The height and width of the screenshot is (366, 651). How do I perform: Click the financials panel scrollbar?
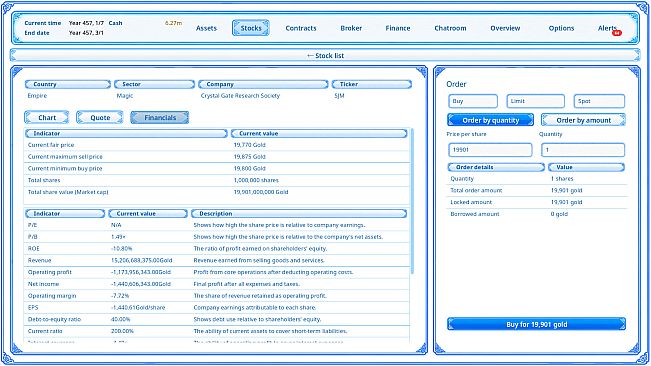(x=412, y=201)
